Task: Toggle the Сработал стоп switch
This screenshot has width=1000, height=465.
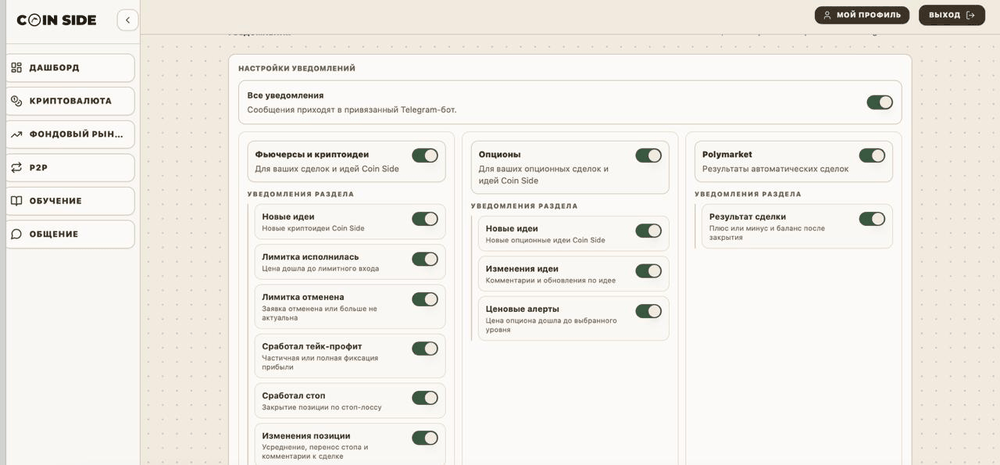Action: point(425,398)
